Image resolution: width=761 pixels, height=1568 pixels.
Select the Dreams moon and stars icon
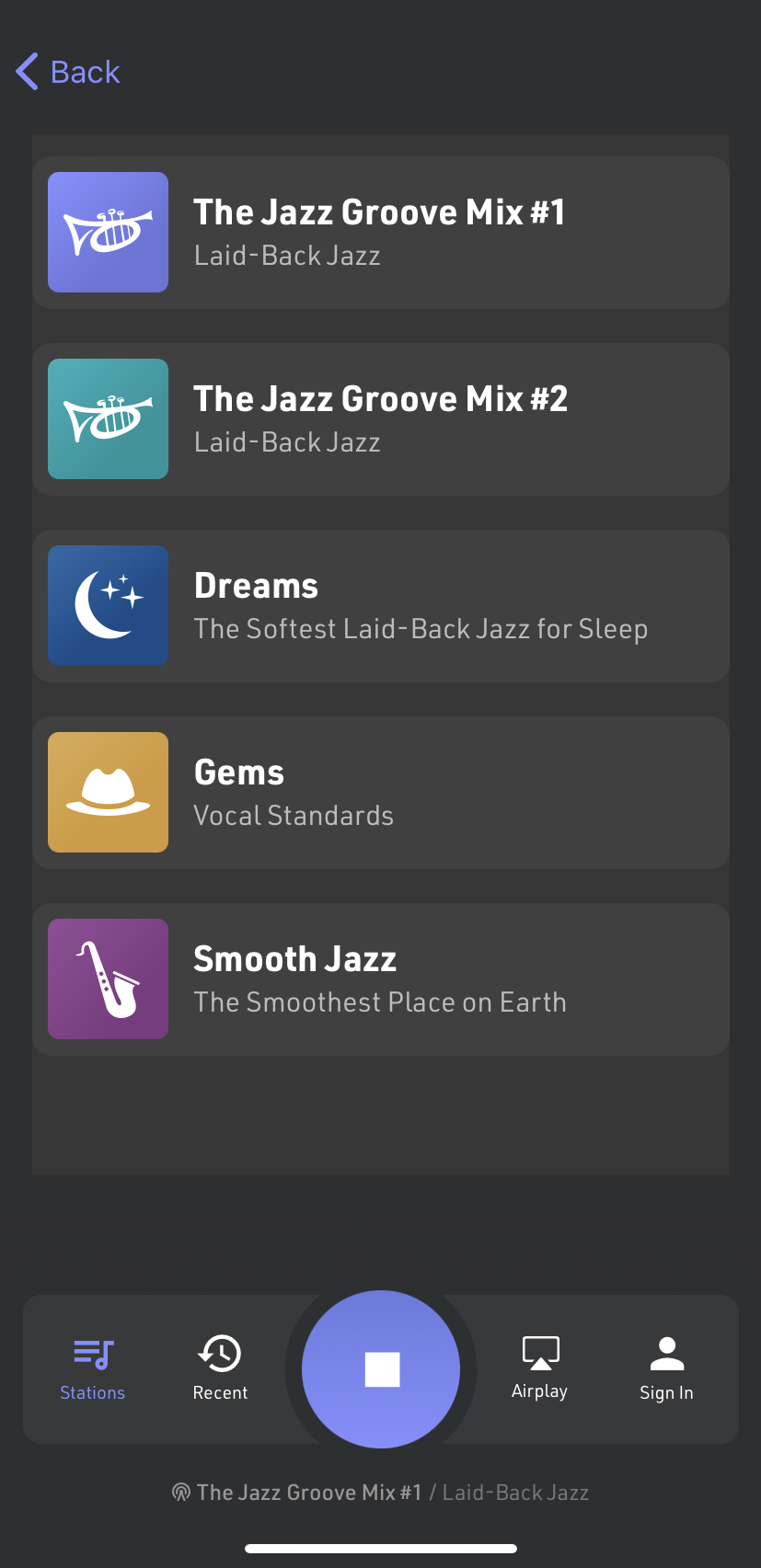[108, 605]
